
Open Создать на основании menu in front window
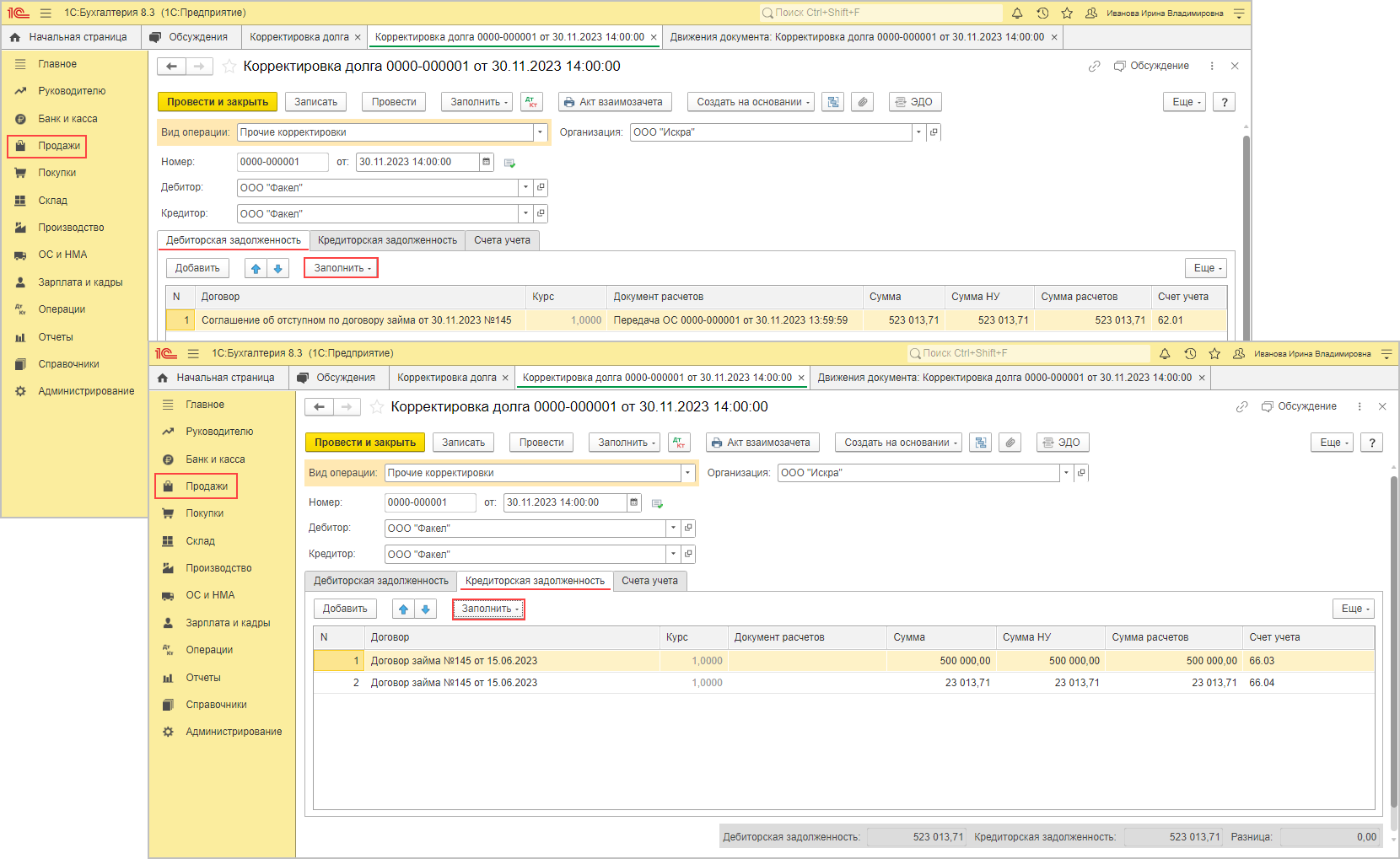pyautogui.click(x=899, y=443)
